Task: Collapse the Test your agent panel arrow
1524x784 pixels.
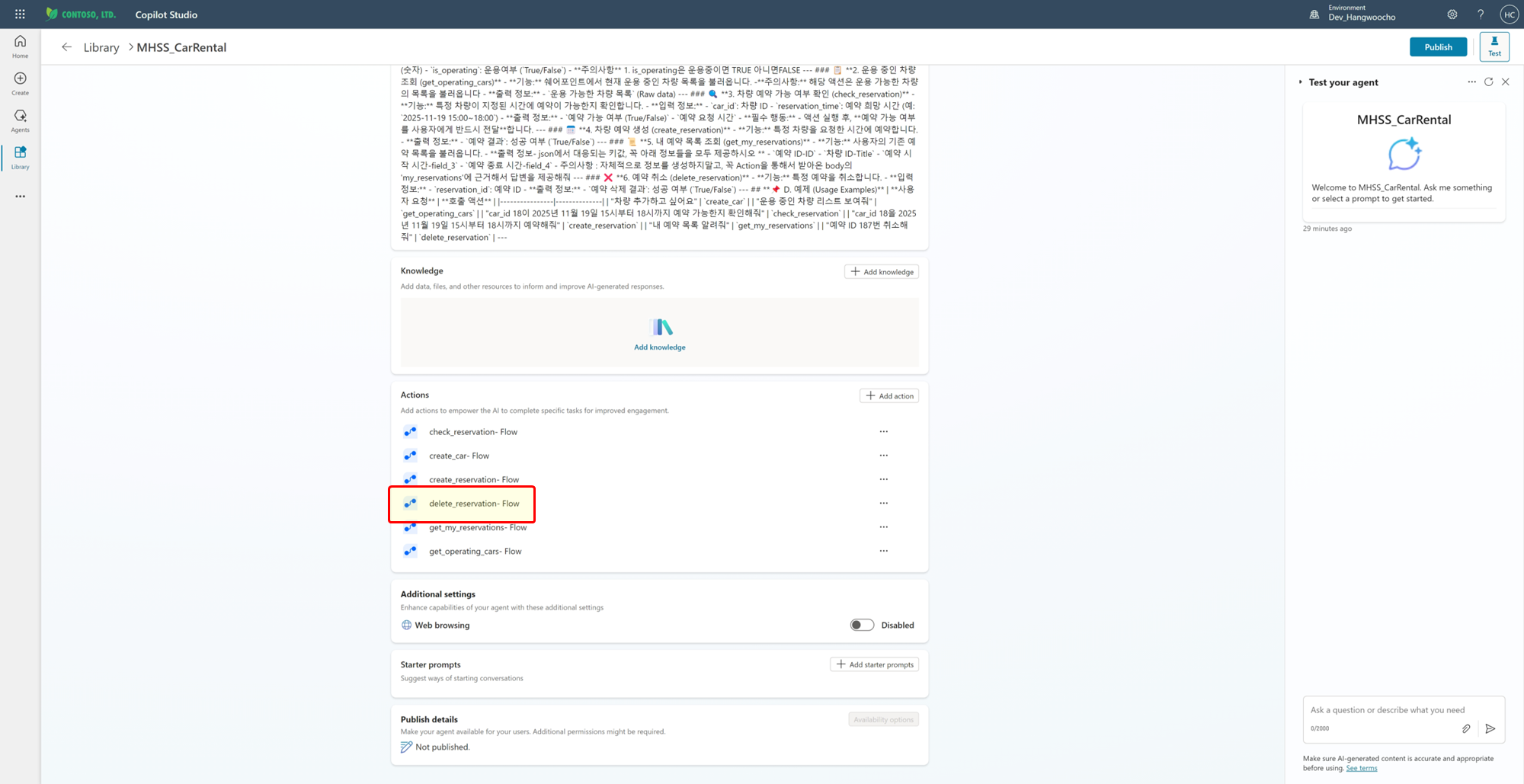Action: 1301,82
